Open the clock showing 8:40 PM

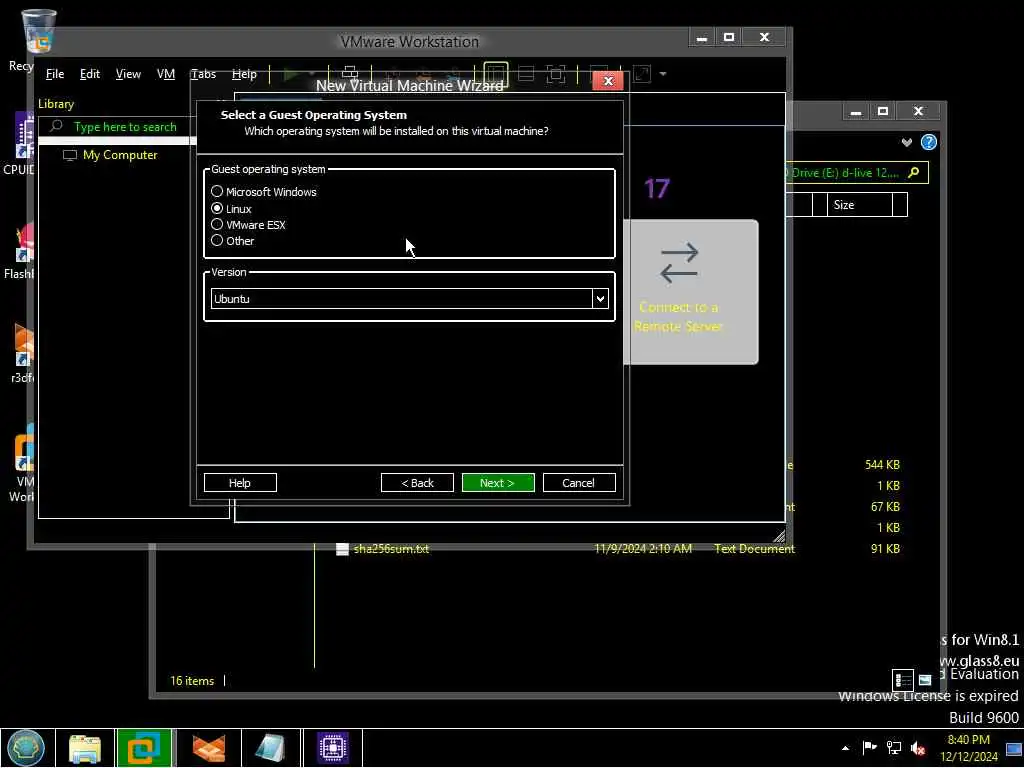[968, 748]
